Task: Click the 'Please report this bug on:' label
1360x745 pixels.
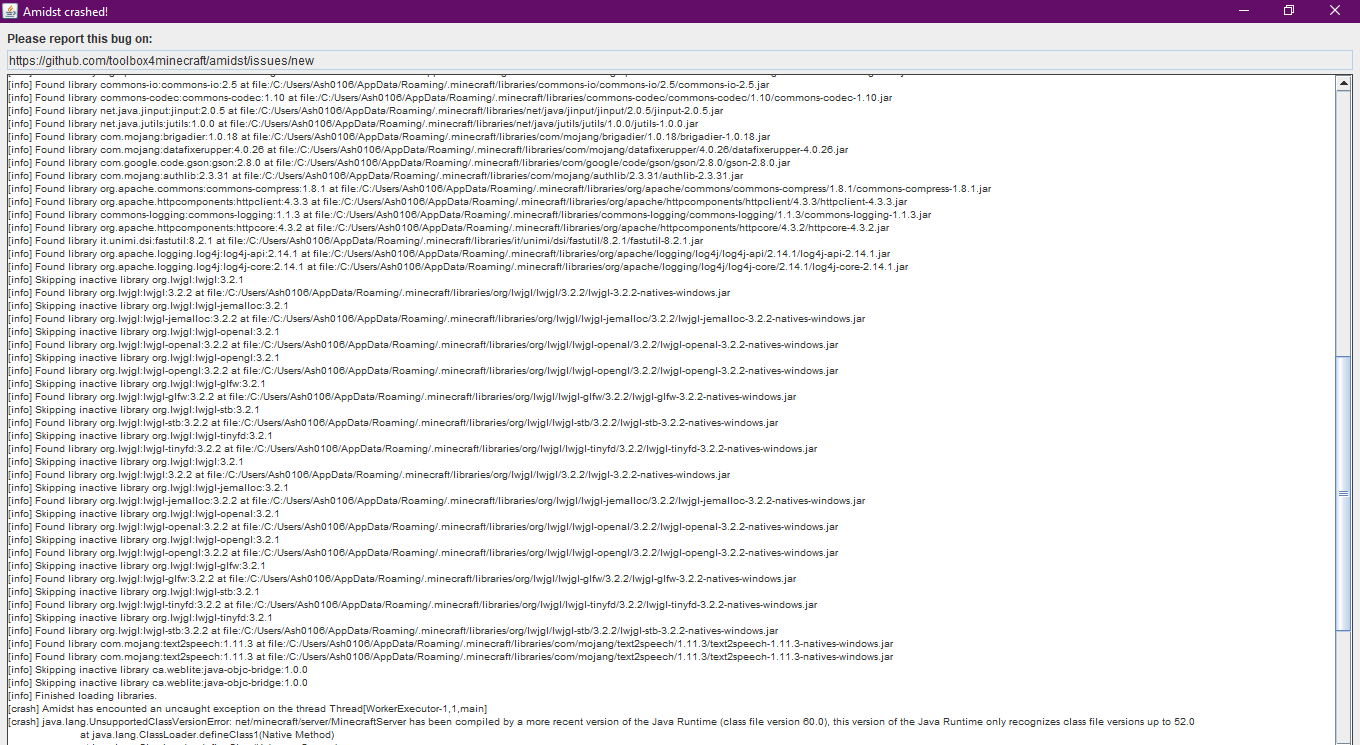Action: pyautogui.click(x=80, y=38)
